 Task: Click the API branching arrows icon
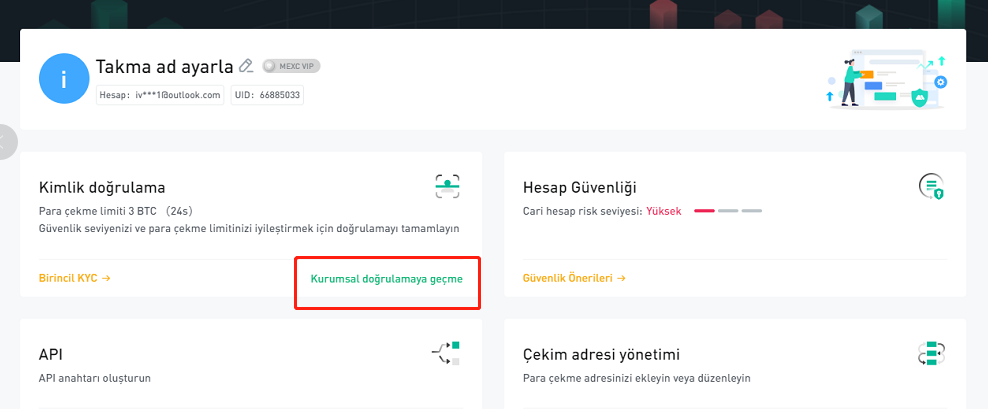446,353
